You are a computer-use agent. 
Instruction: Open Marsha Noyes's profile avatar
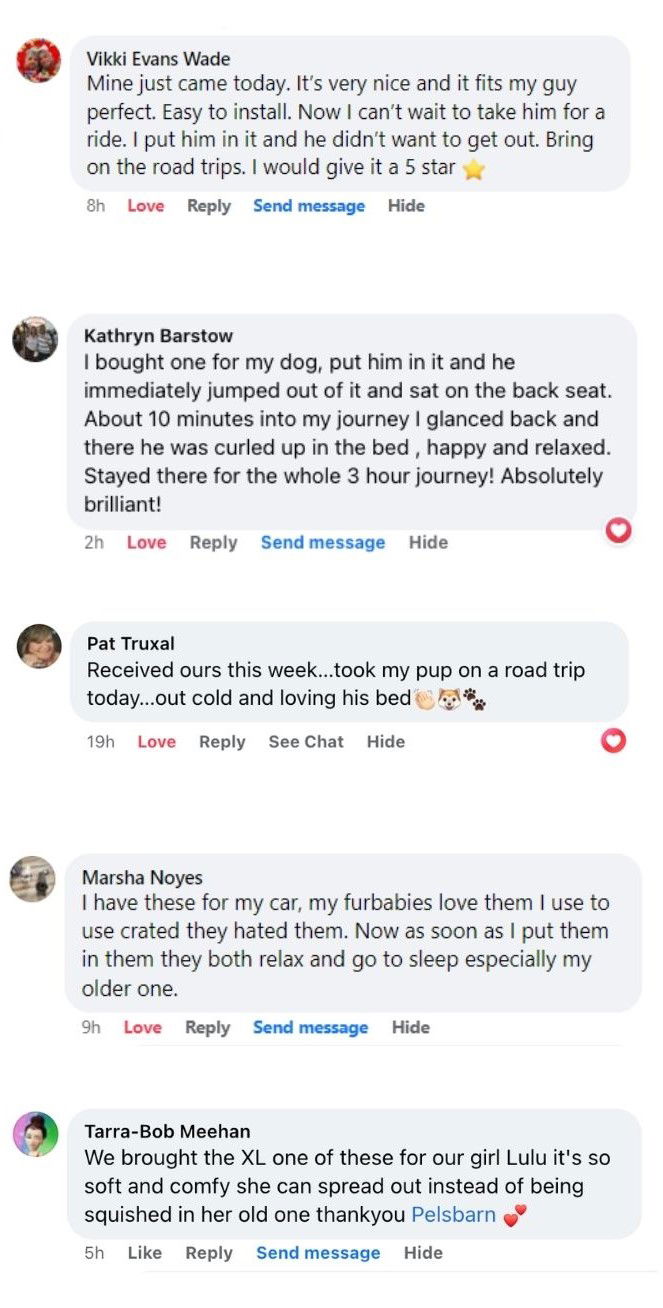pyautogui.click(x=33, y=878)
